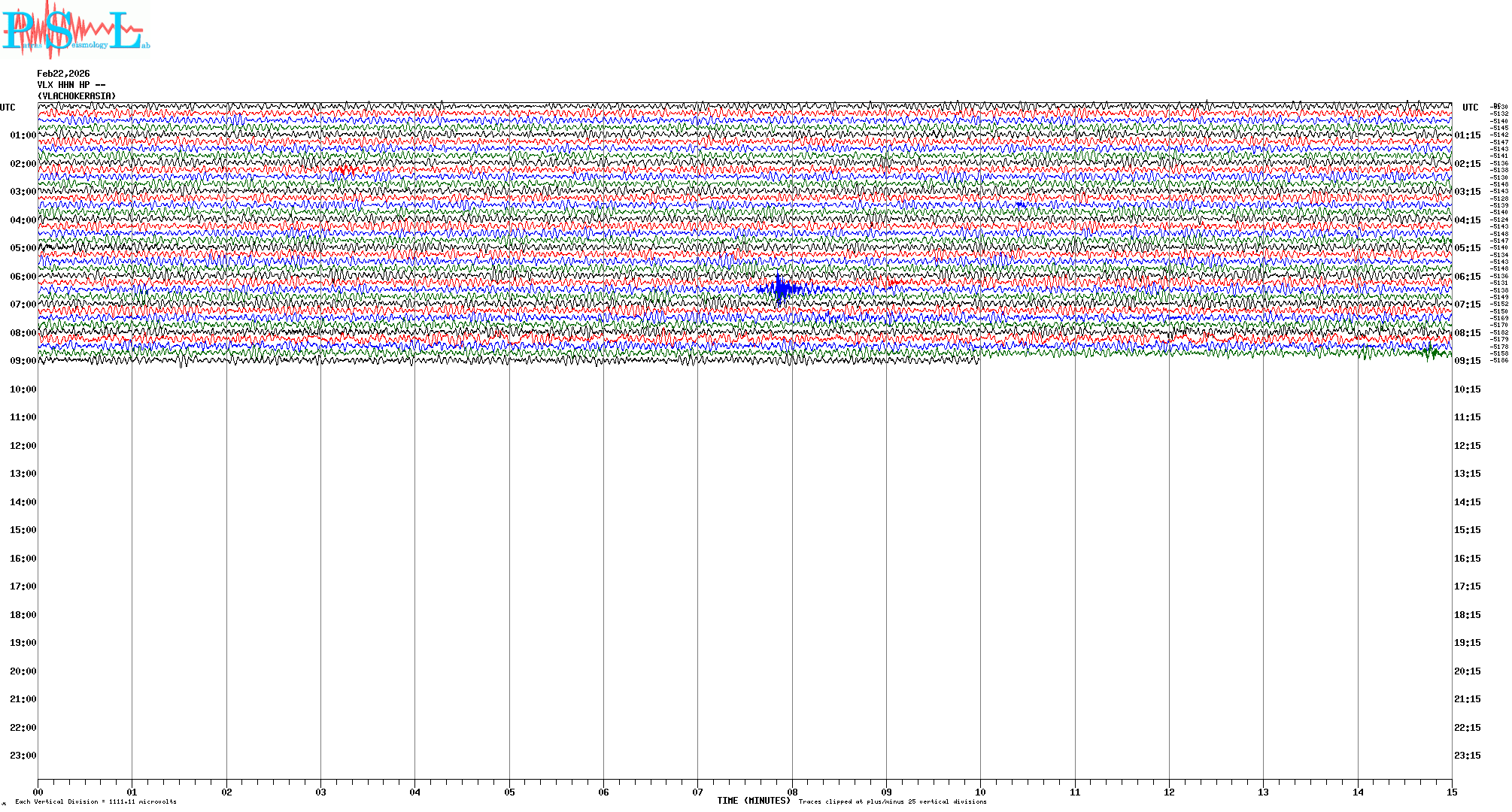The image size is (1512, 812).
Task: Click the 18:15 label on right axis
Action: (1467, 615)
